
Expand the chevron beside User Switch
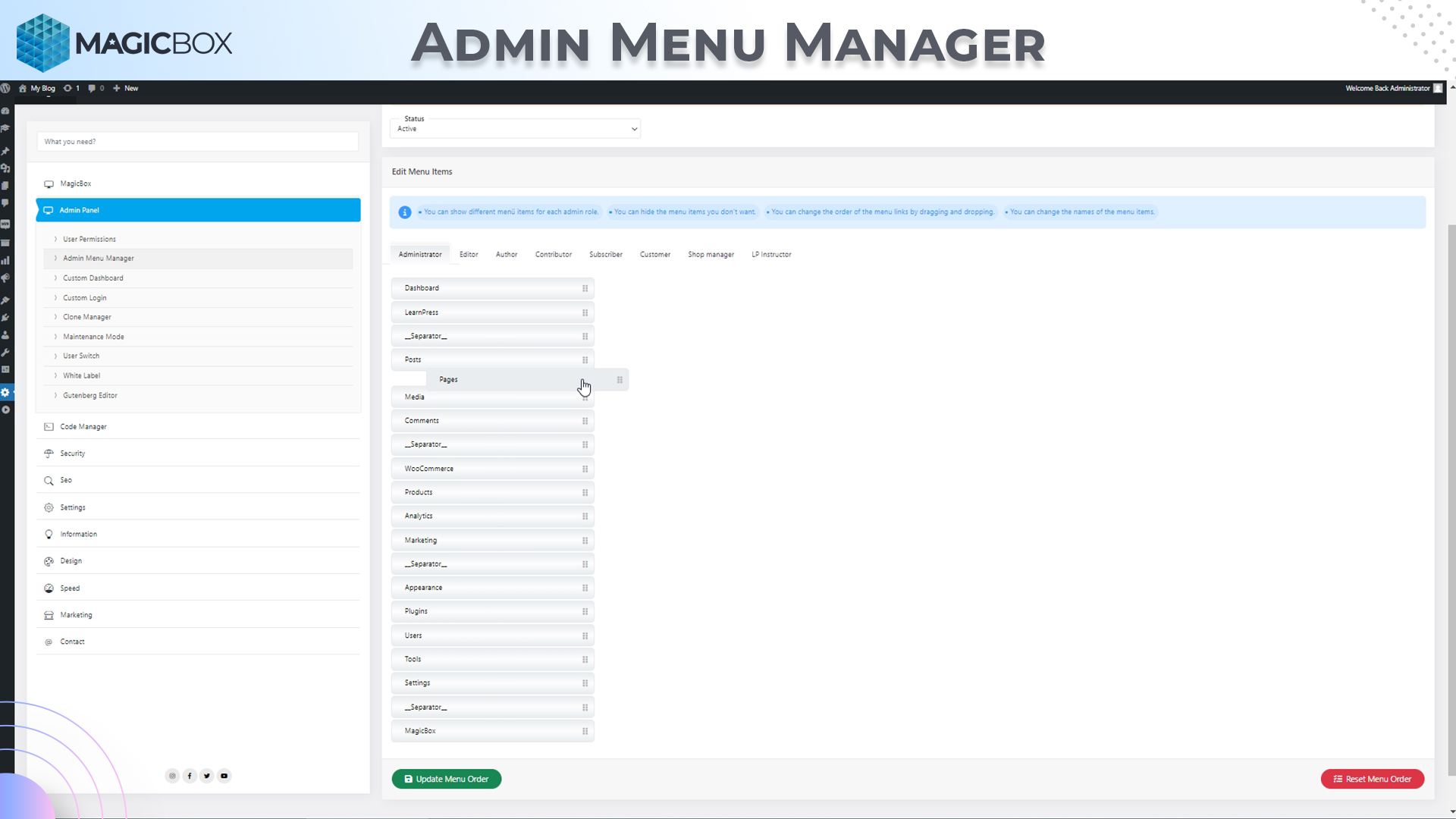(x=55, y=356)
